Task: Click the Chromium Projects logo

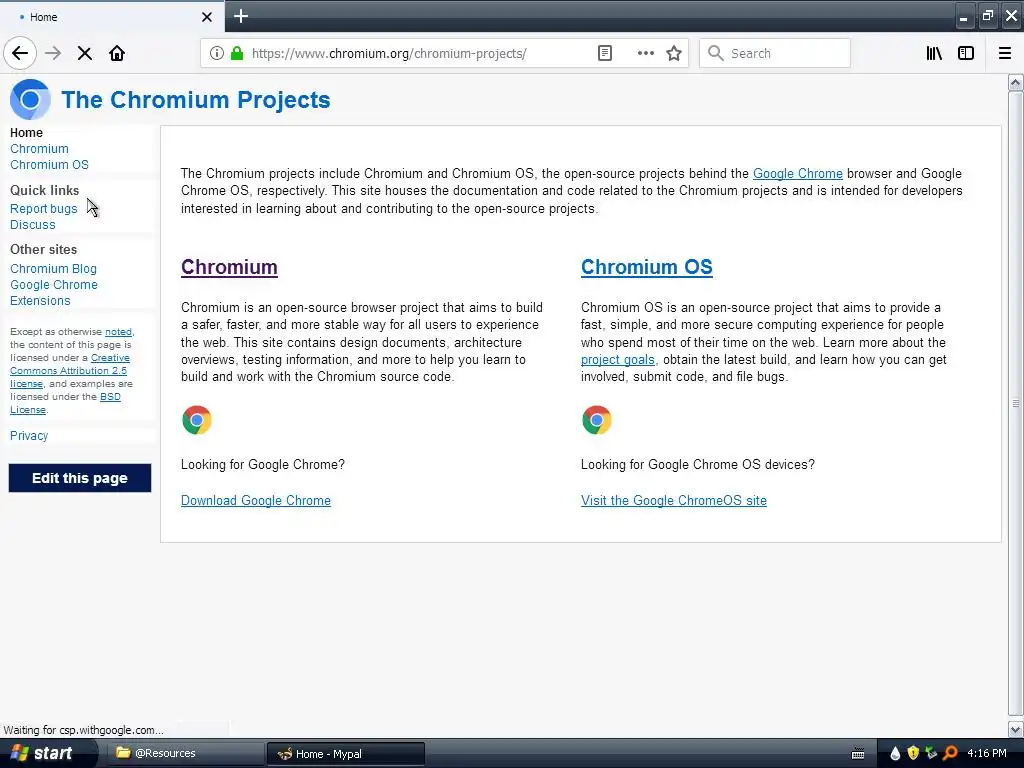Action: click(x=30, y=99)
